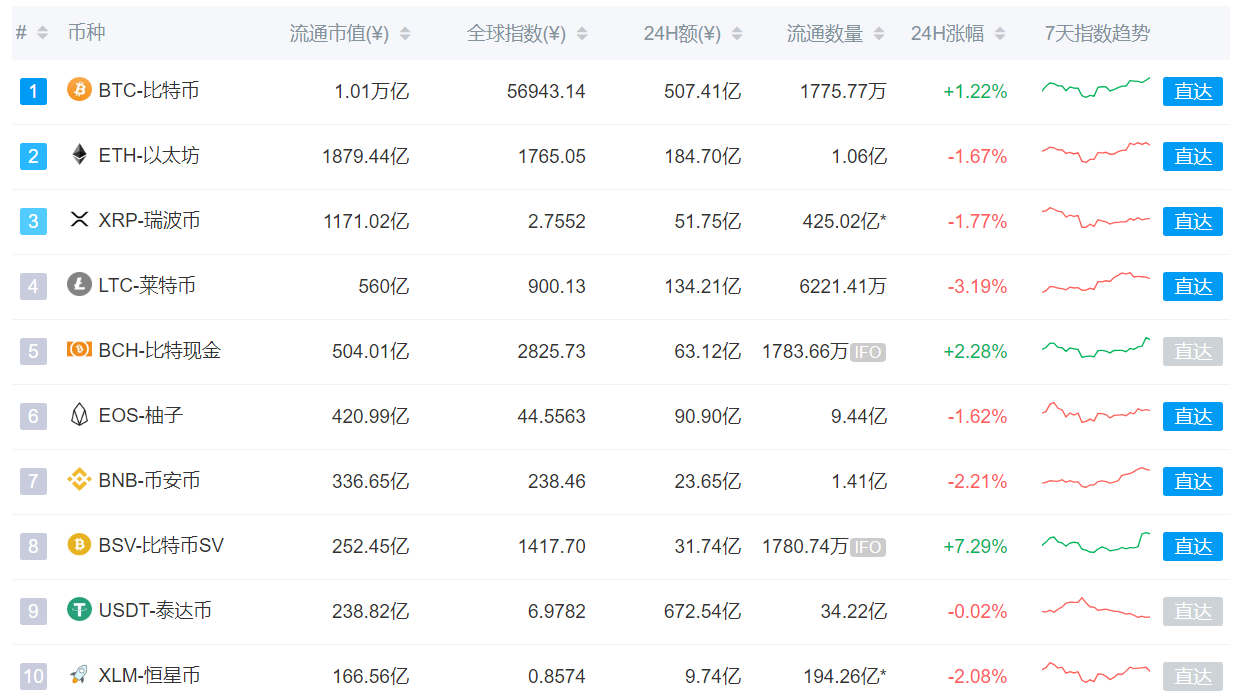
Task: Sort by 24H涨幅 column arrows
Action: [1000, 34]
